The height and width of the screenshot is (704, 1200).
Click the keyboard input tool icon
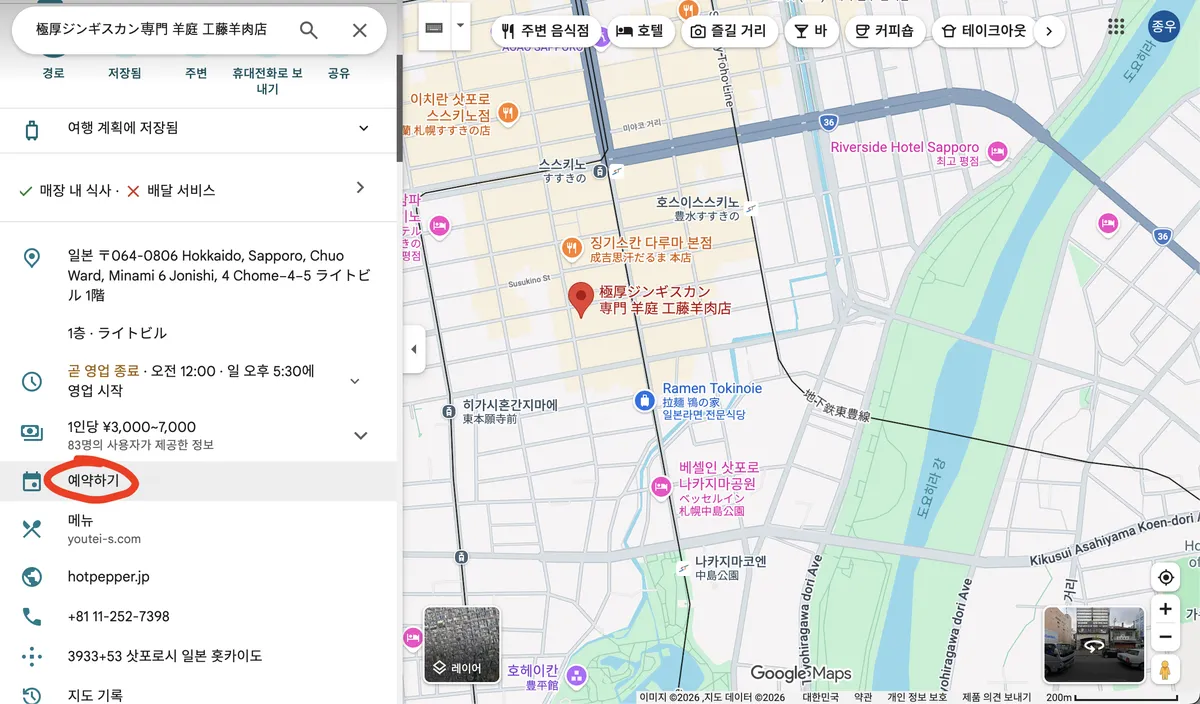(434, 27)
